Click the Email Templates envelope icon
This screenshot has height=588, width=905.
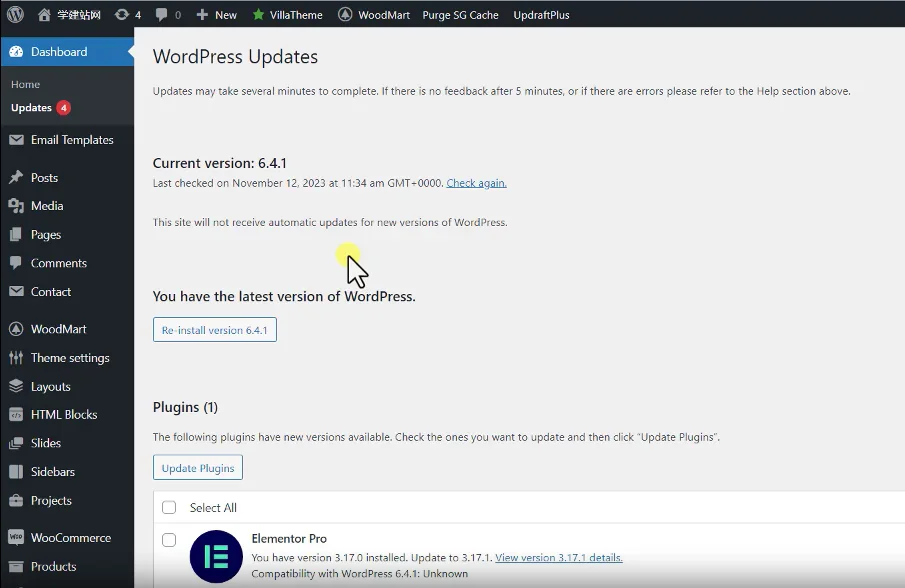click(16, 140)
